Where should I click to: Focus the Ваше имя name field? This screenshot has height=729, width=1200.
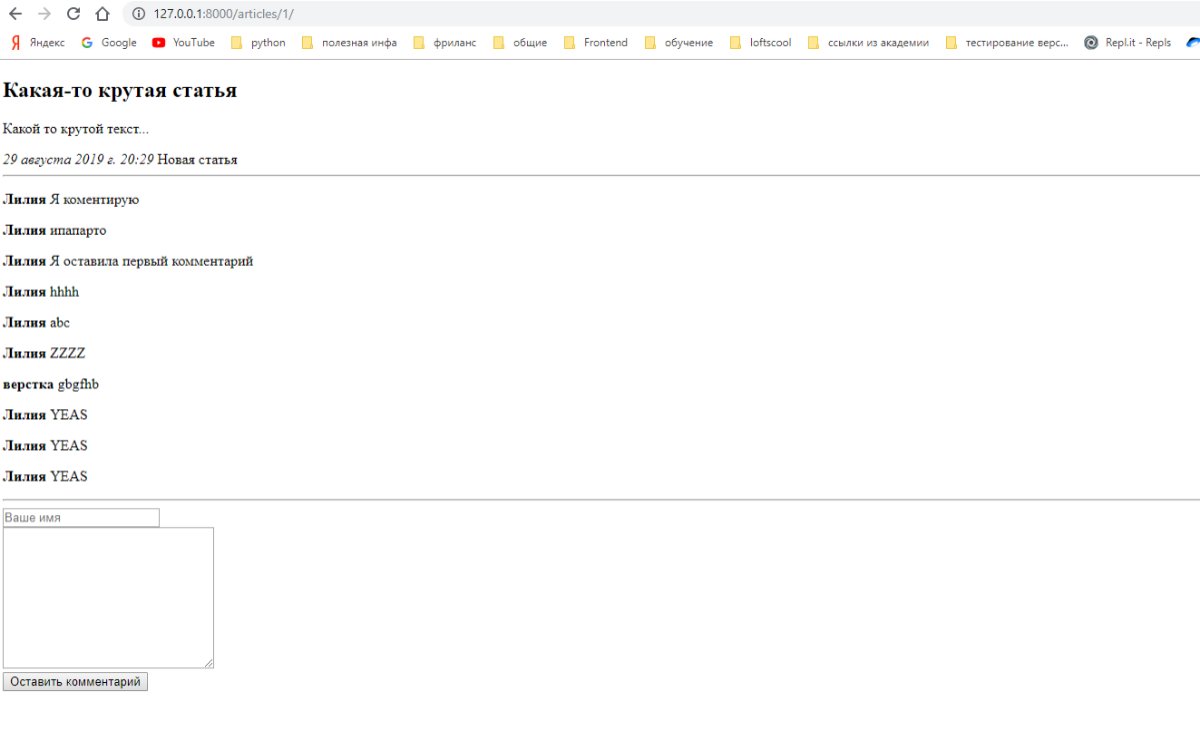click(x=81, y=518)
